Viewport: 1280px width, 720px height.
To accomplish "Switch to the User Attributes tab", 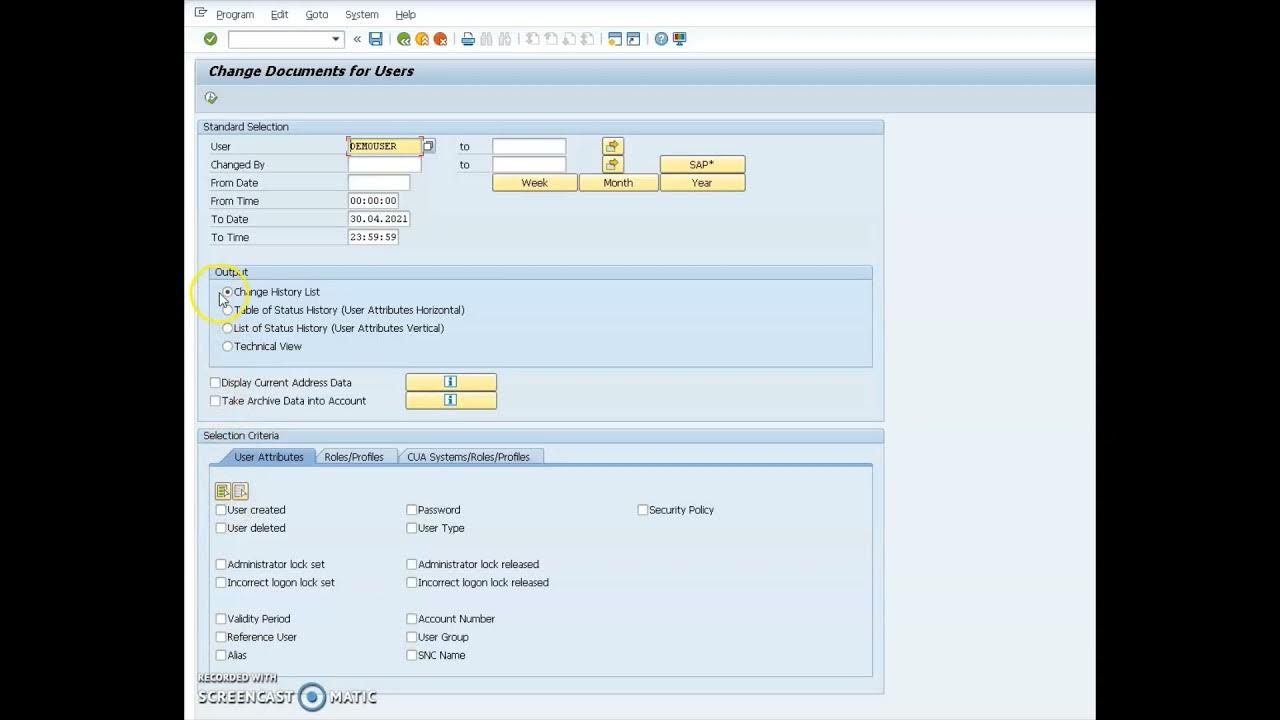I will click(x=268, y=457).
